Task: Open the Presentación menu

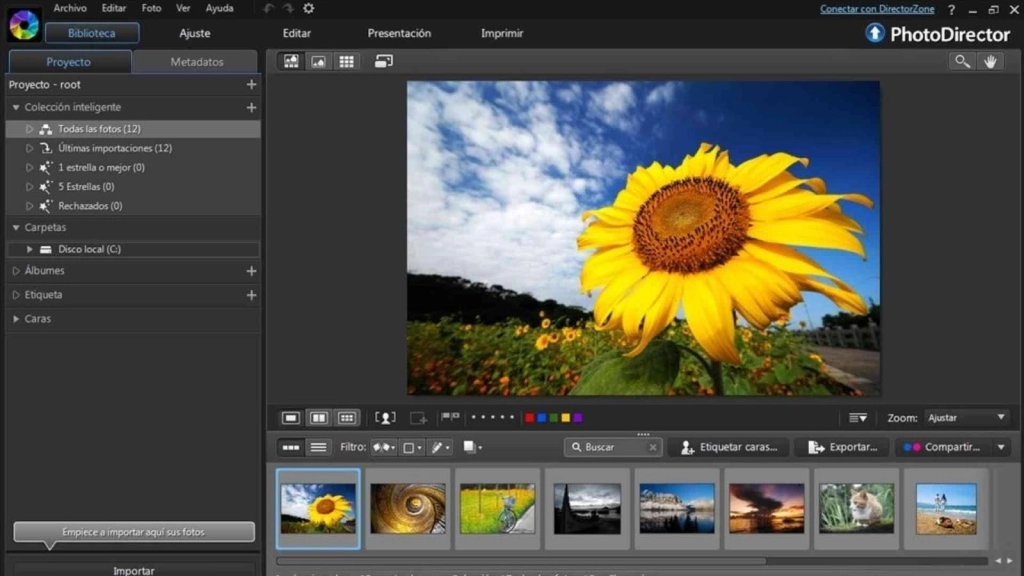Action: pyautogui.click(x=399, y=33)
